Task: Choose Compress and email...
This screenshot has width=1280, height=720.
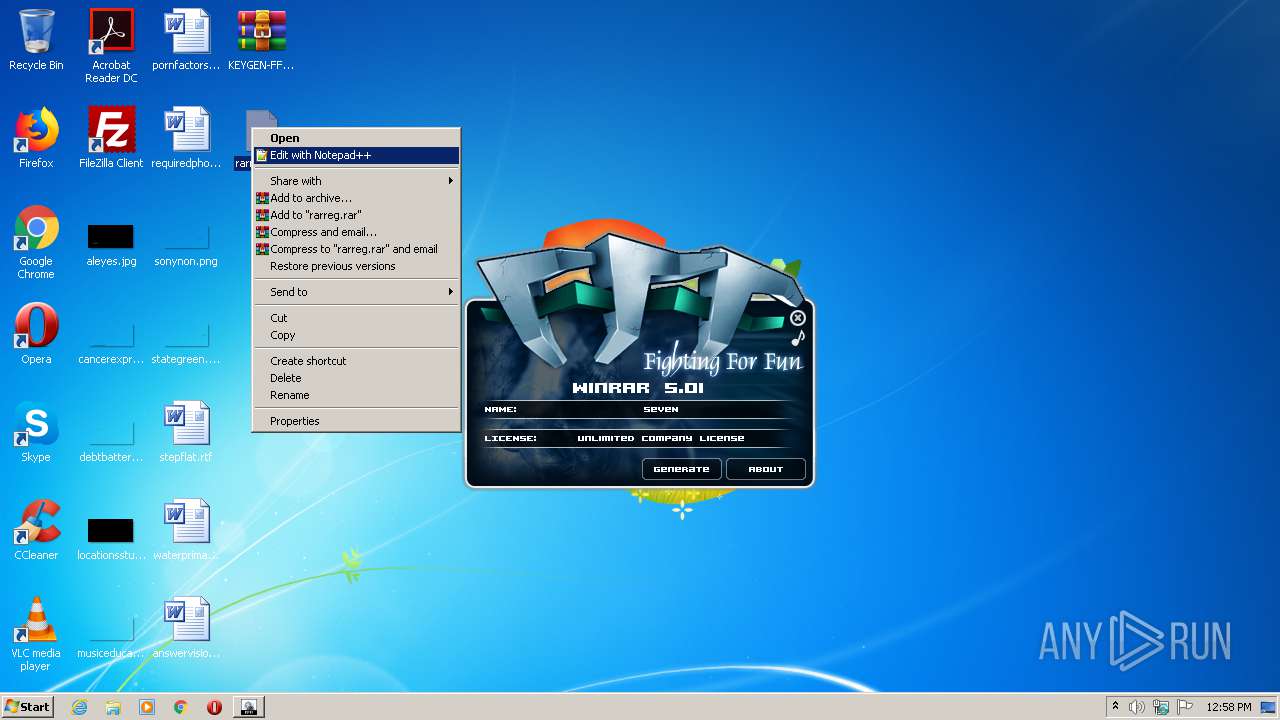Action: click(356, 232)
